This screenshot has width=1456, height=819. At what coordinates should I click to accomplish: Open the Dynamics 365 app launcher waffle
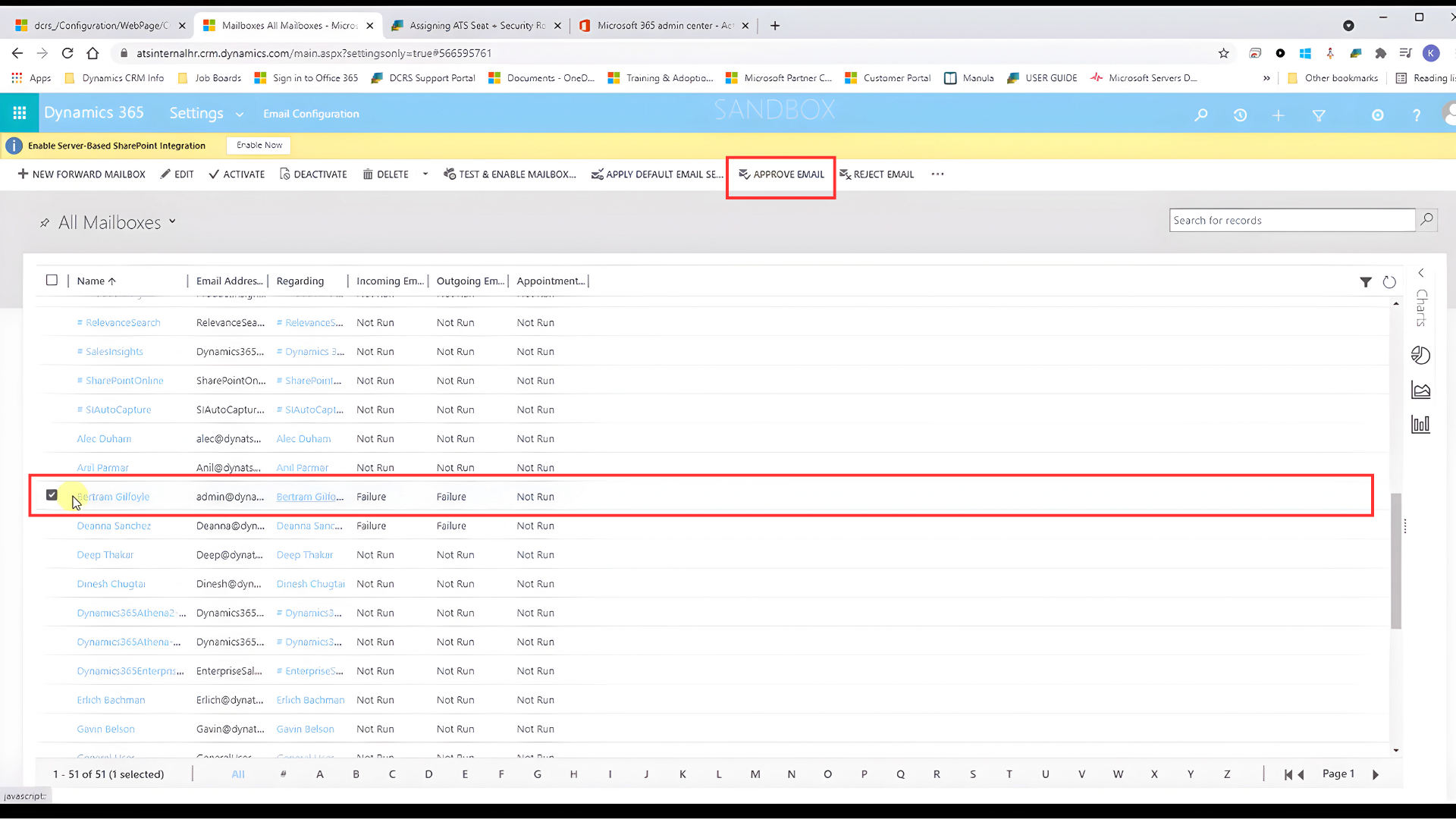(x=20, y=113)
